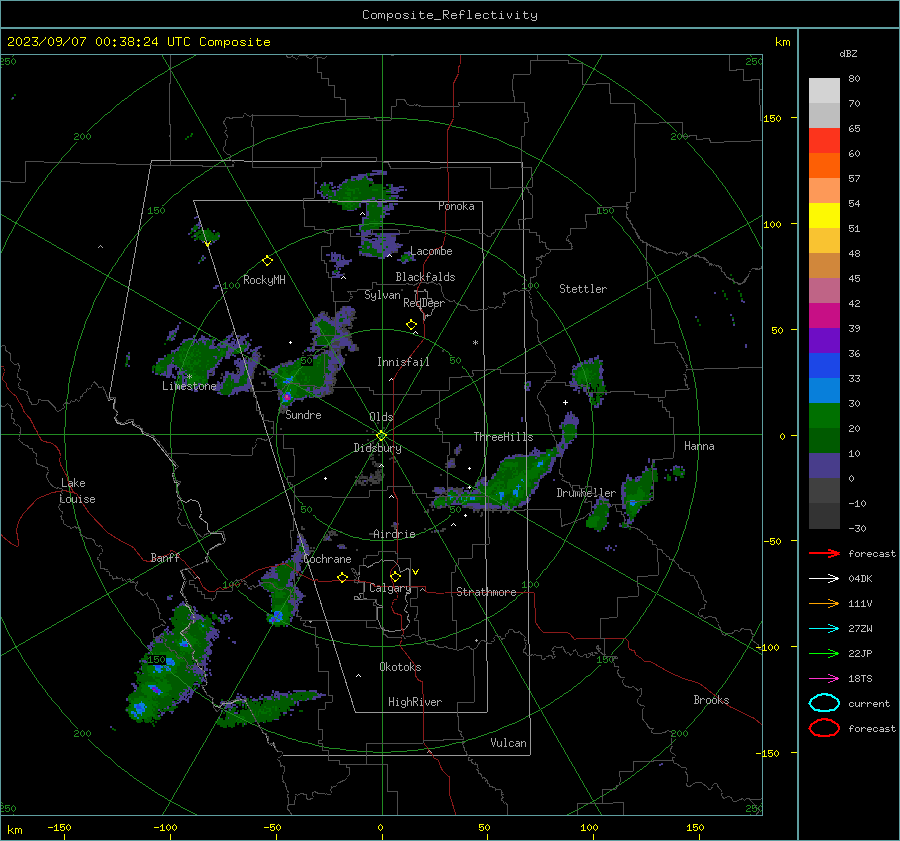Image resolution: width=900 pixels, height=841 pixels.
Task: Click the green 22JP arrow icon
Action: point(824,653)
